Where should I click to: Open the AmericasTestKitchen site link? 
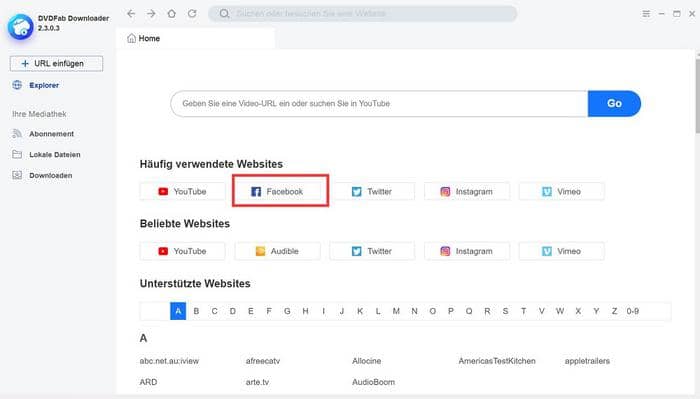tap(497, 361)
